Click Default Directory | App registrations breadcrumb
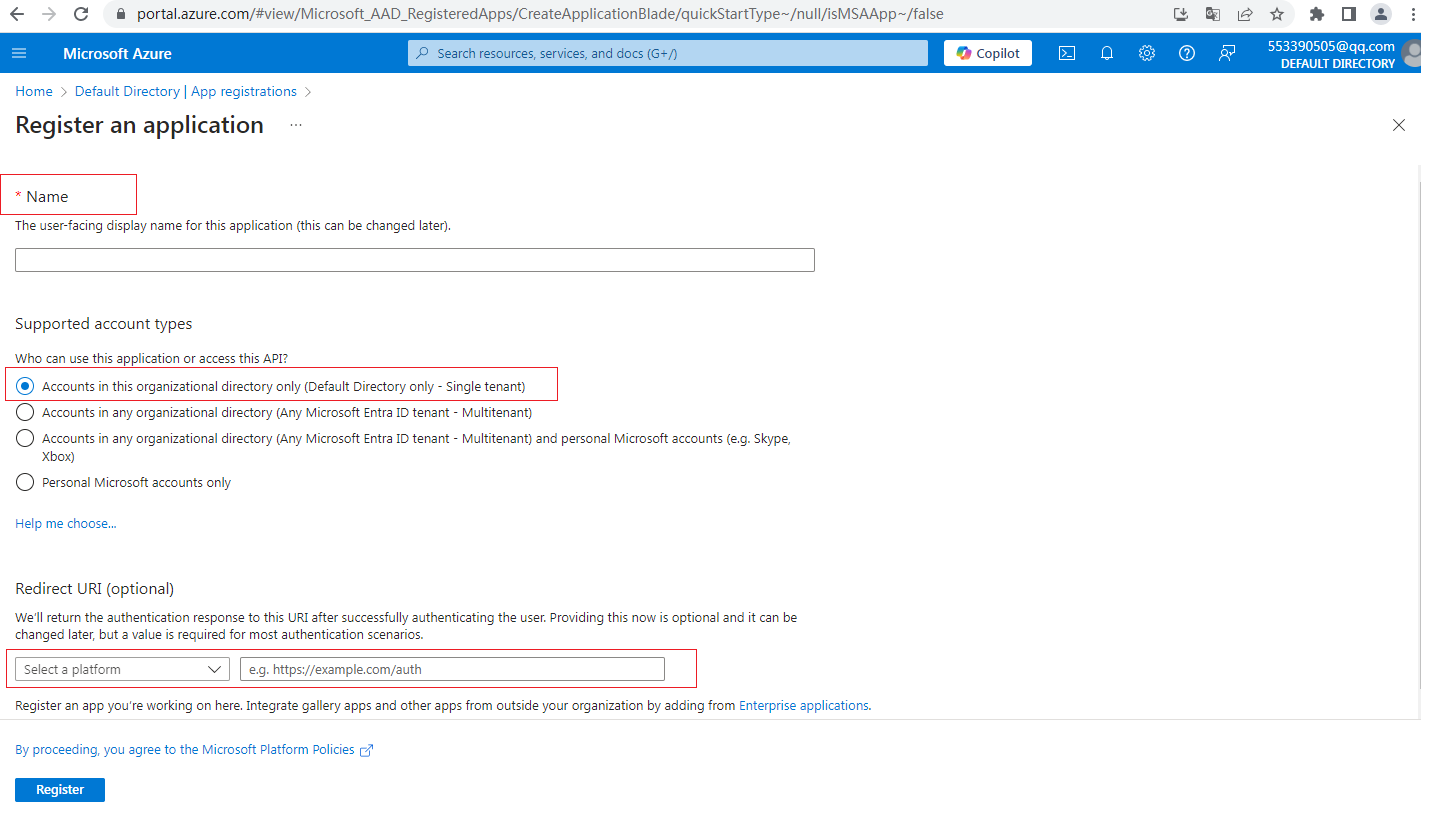 click(x=186, y=91)
